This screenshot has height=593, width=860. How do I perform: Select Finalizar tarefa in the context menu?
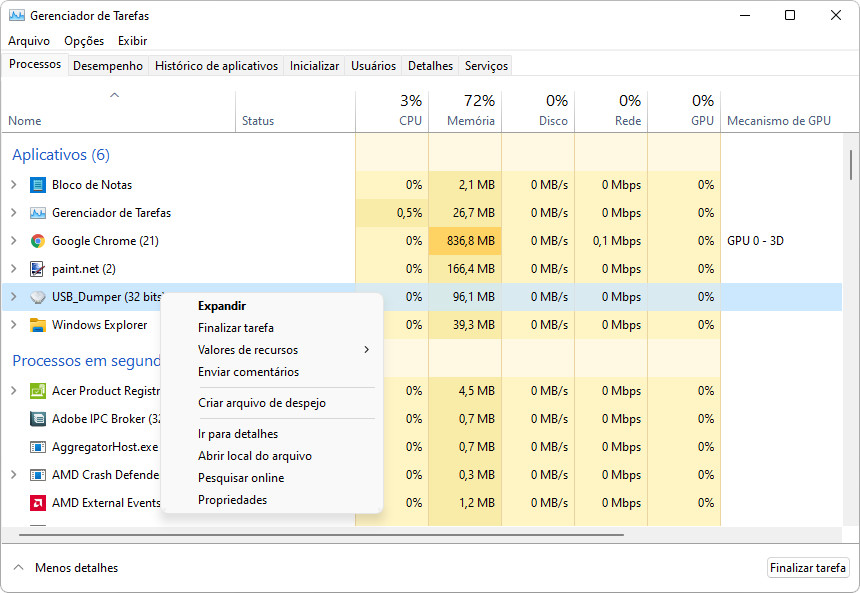point(272,327)
